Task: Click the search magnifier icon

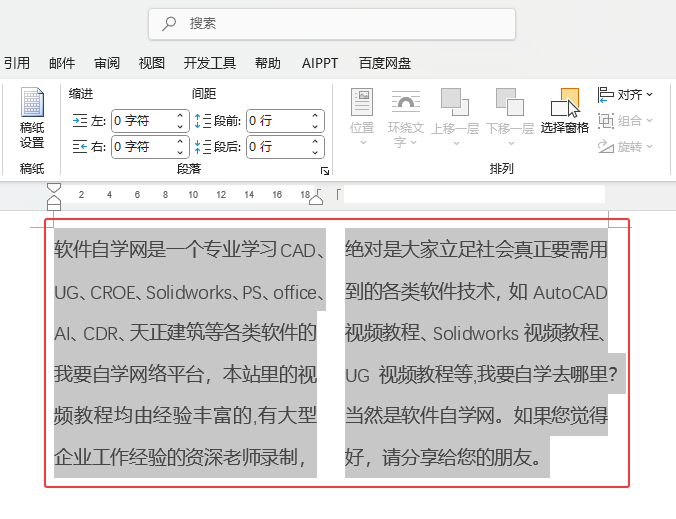Action: [x=169, y=23]
